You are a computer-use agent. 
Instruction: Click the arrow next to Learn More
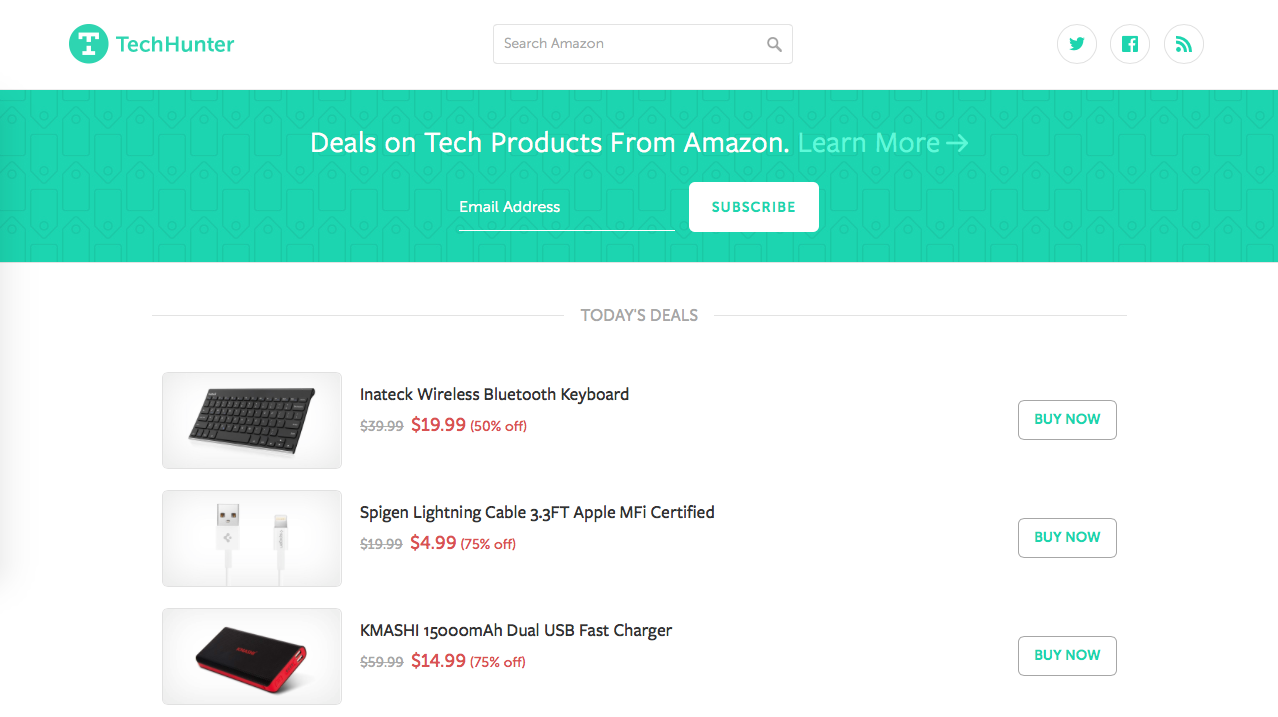(957, 143)
